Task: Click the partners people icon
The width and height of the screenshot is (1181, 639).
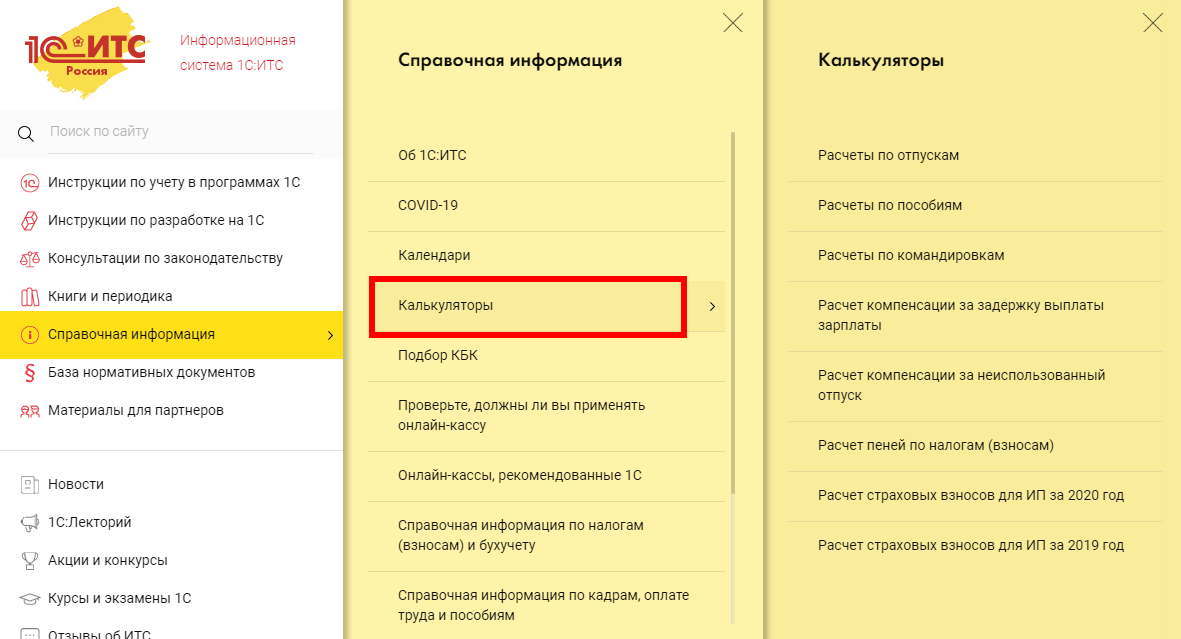Action: pyautogui.click(x=29, y=411)
